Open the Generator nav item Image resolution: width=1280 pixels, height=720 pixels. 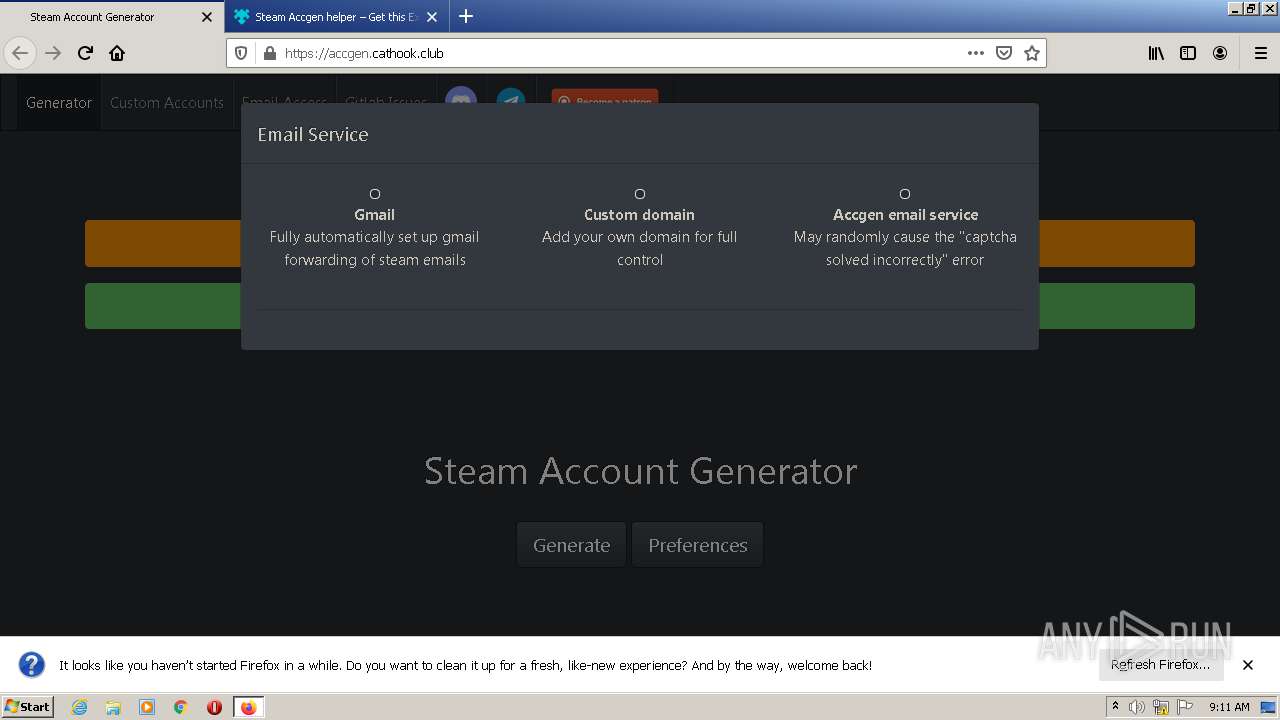[59, 102]
